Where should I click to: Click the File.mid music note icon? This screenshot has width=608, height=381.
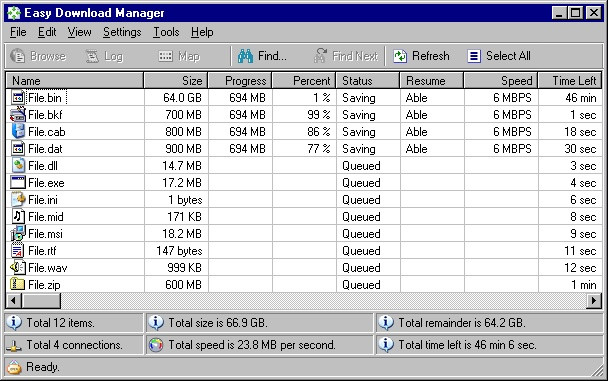(18, 216)
